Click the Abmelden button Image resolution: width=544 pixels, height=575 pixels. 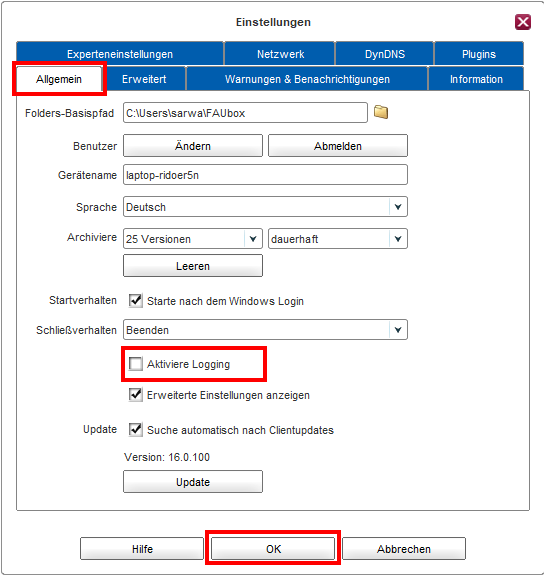click(x=337, y=146)
